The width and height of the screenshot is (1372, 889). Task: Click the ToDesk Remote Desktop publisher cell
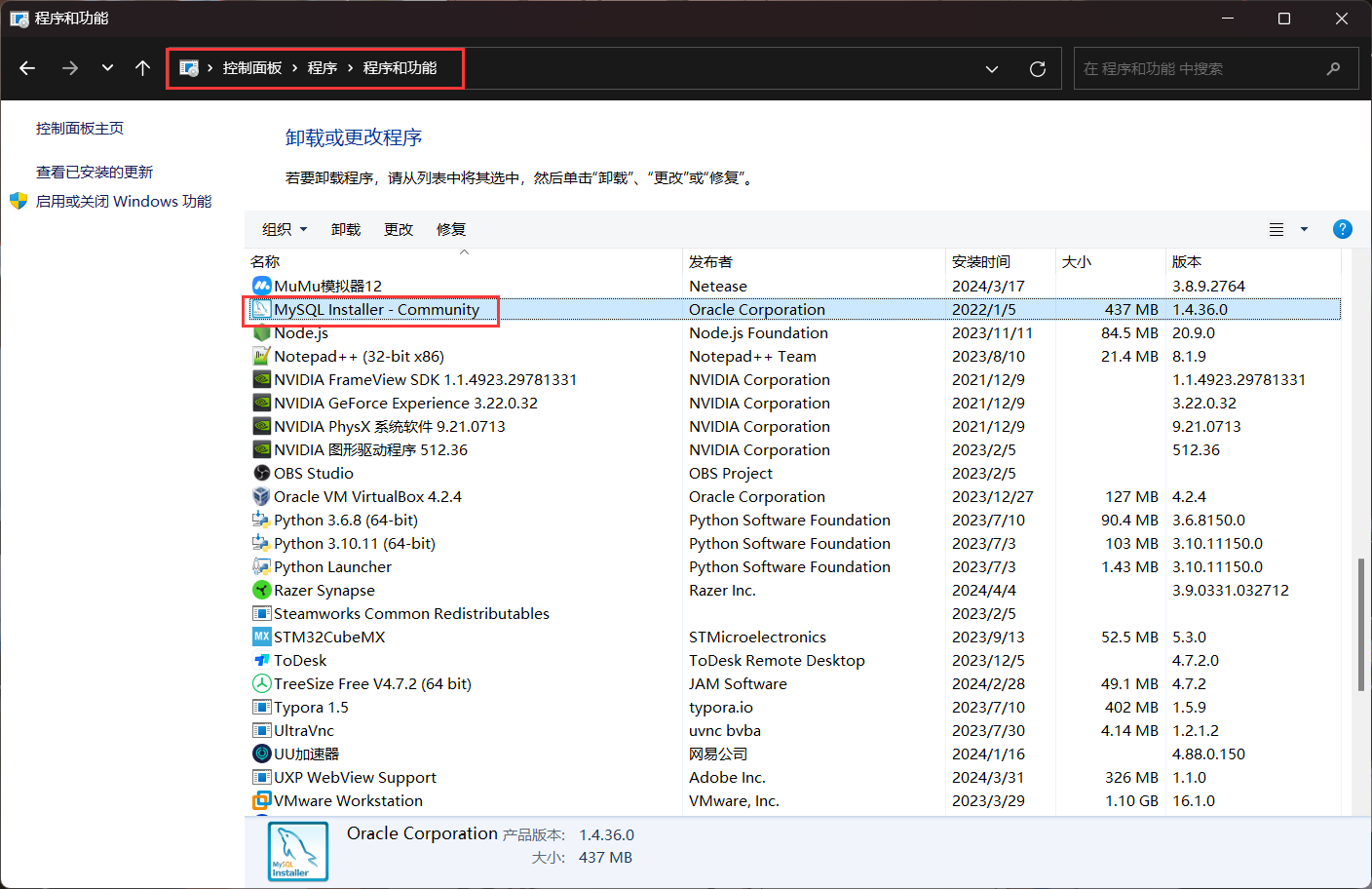[777, 661]
